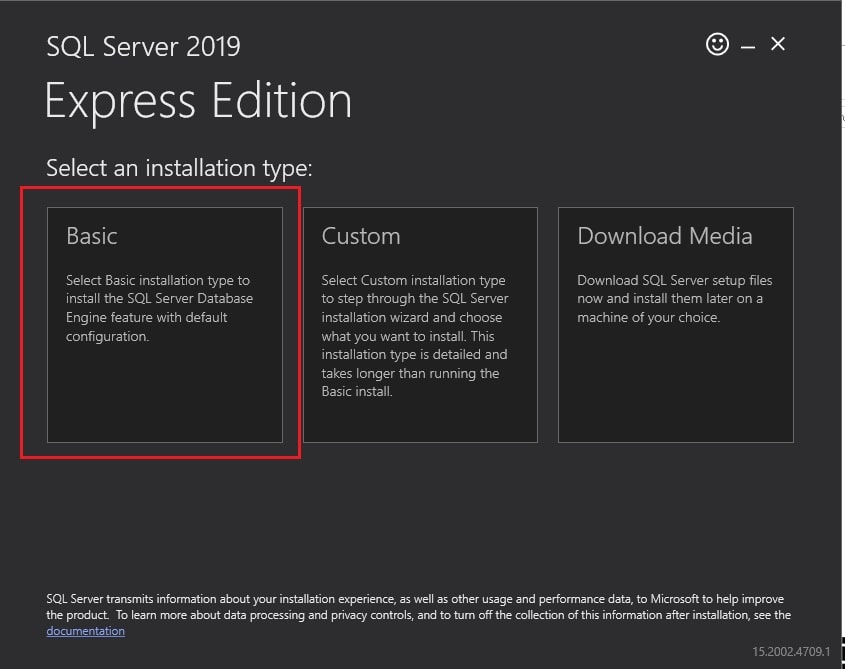
Task: Click the Basic tile heading text
Action: [92, 236]
